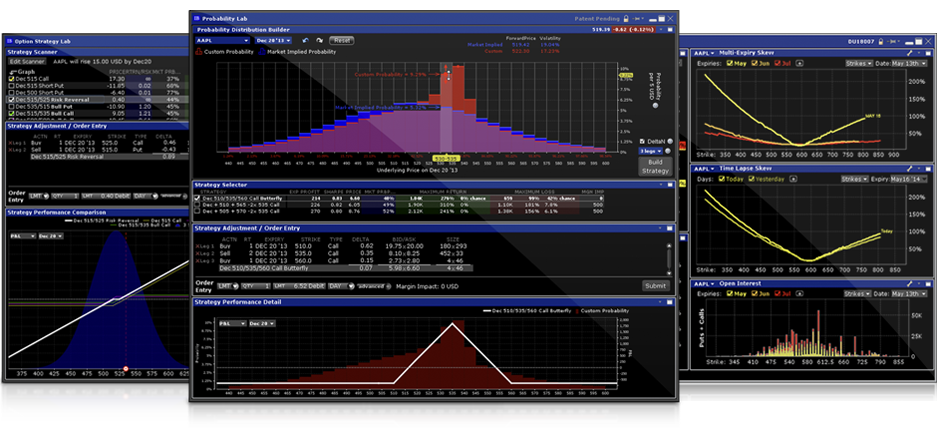Click the wrench icon in the Time Lapse Skew panel
Screen dimensions: 940x440
point(909,170)
